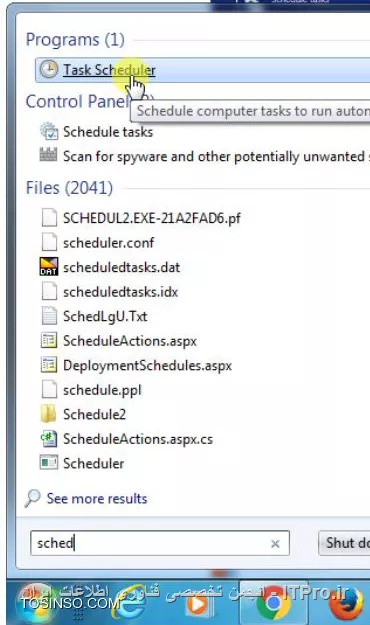Open Schedule tasks control panel item
The image size is (370, 625).
tap(108, 132)
